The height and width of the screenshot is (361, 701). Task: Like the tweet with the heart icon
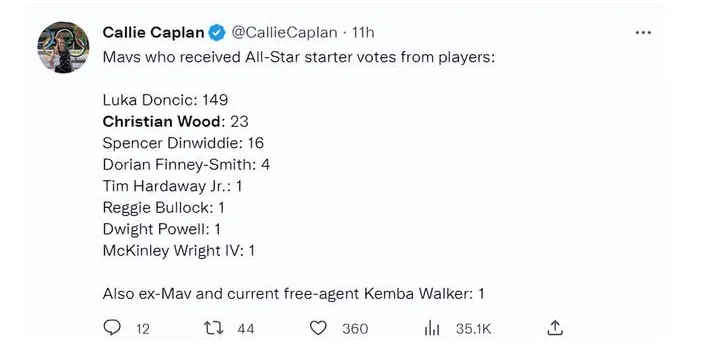click(318, 328)
